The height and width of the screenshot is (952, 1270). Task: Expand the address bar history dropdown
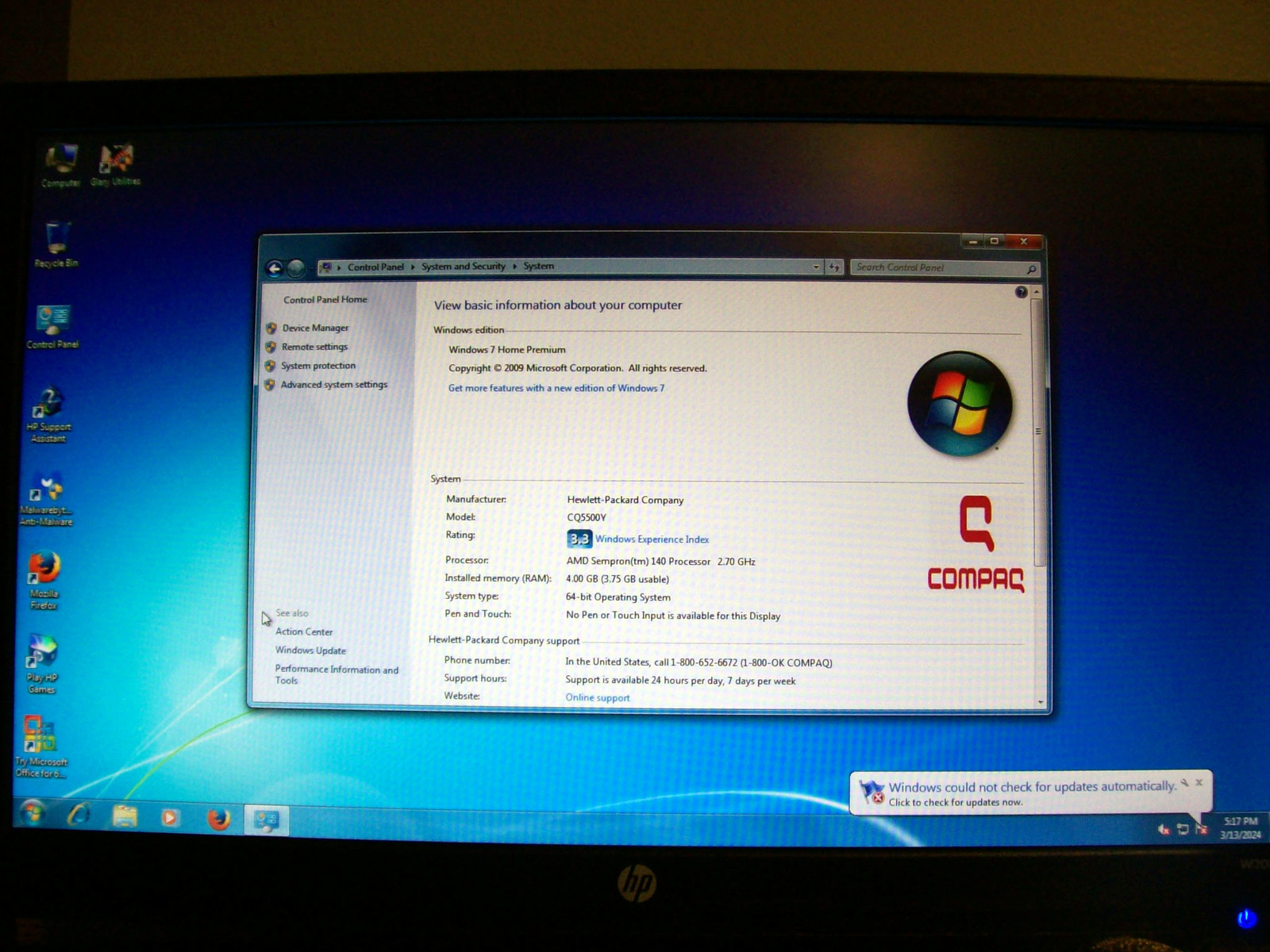[x=816, y=267]
